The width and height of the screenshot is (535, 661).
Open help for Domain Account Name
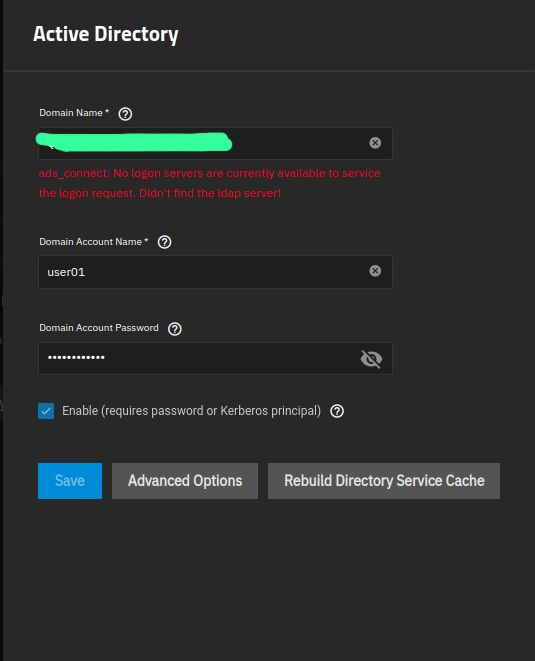pyautogui.click(x=164, y=242)
